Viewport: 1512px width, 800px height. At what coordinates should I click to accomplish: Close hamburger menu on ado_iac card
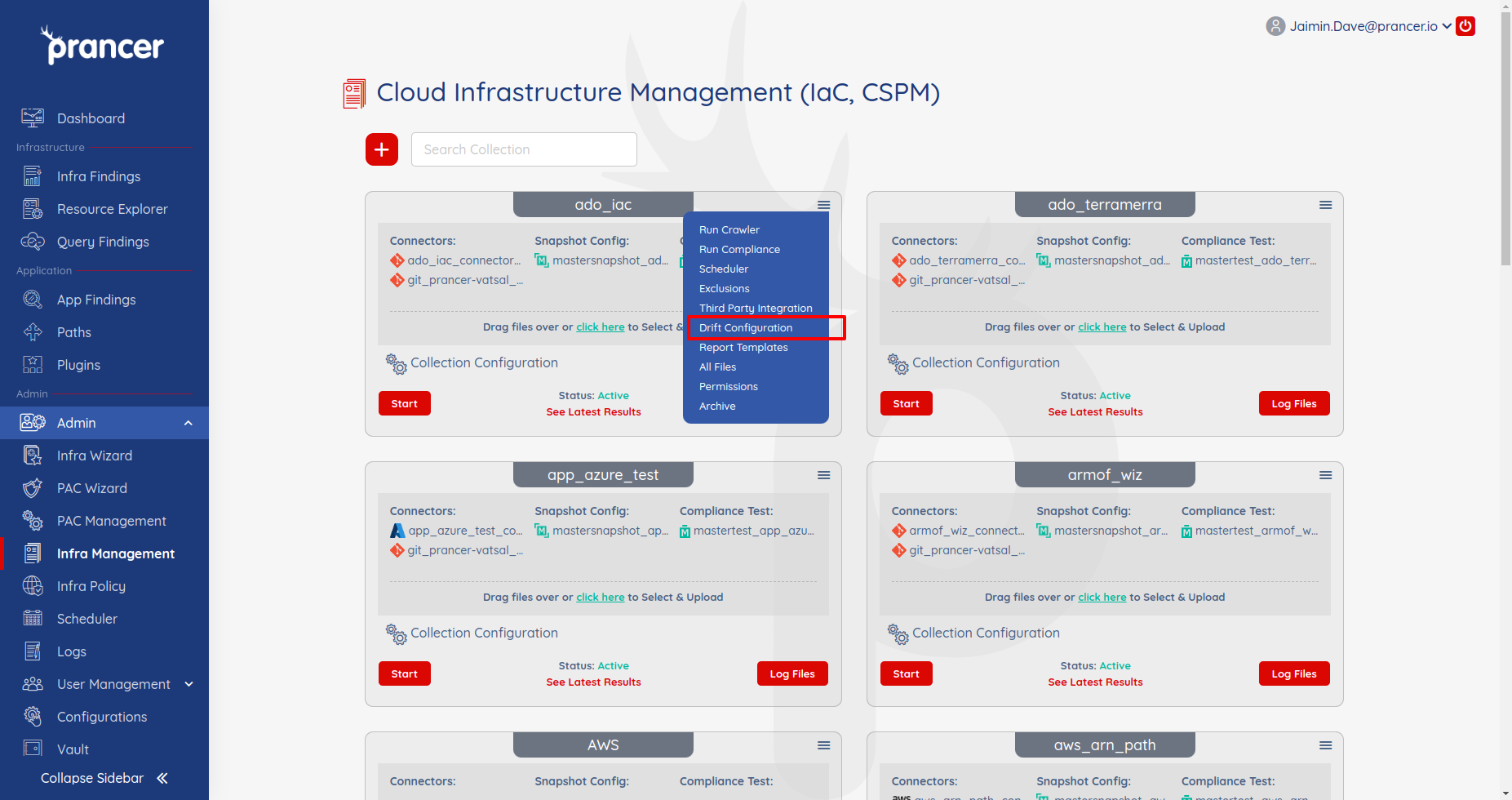pos(824,205)
